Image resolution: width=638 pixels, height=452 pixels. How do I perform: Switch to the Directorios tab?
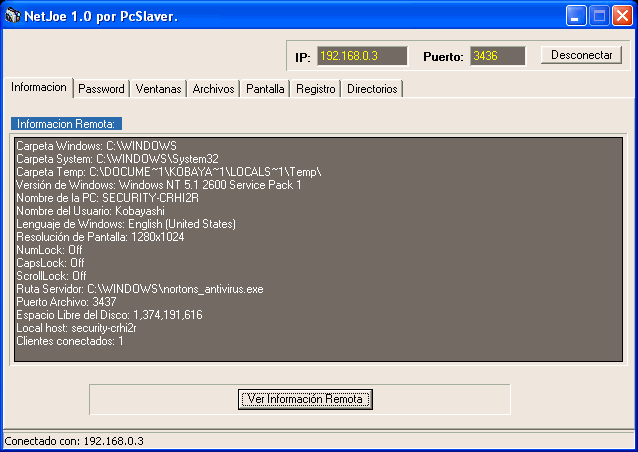[x=372, y=89]
